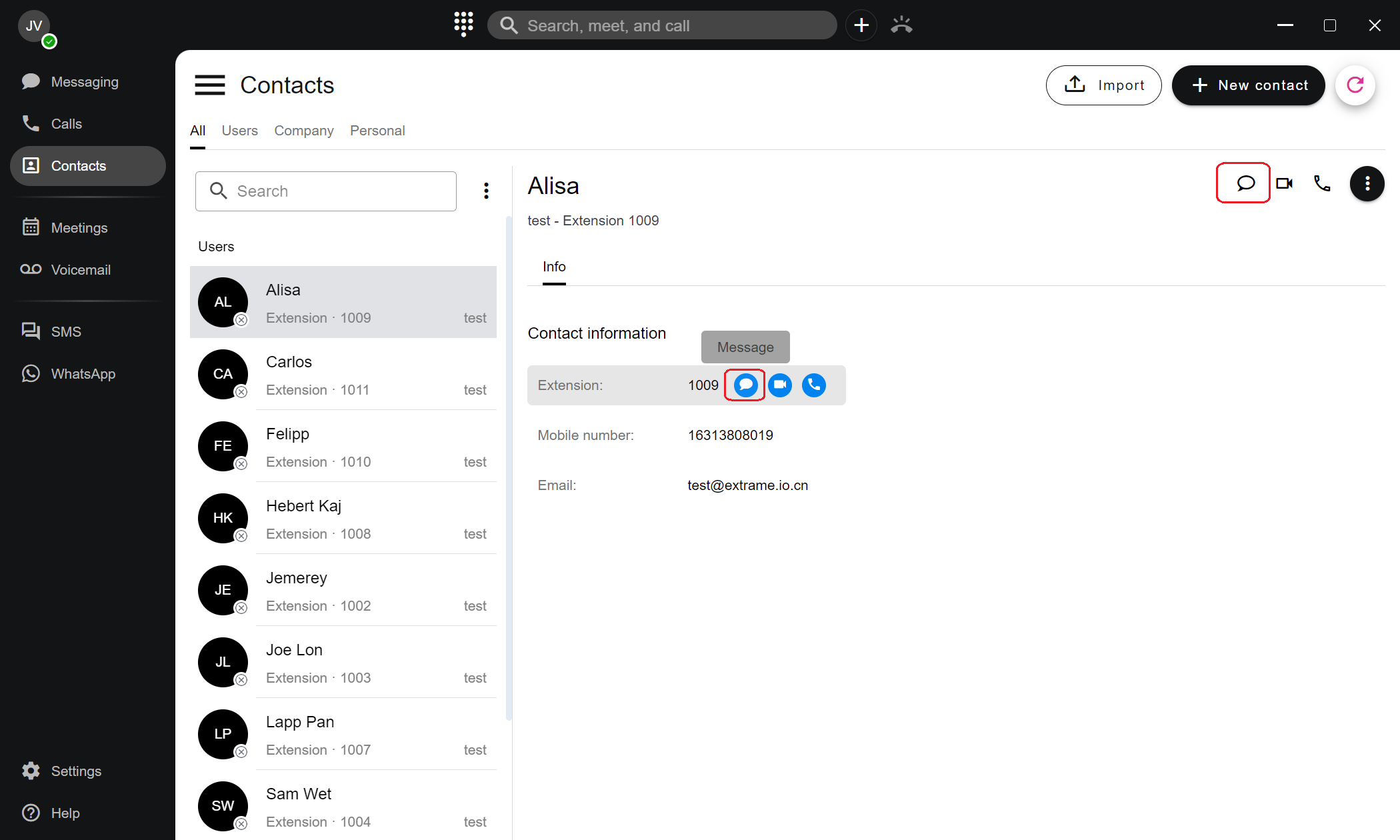Start video call with Alisa from header
This screenshot has width=1400, height=840.
(x=1284, y=183)
